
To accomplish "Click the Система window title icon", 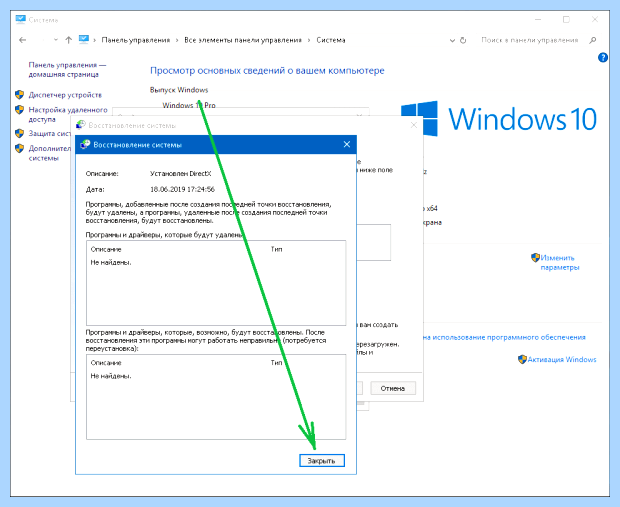I will pos(21,19).
